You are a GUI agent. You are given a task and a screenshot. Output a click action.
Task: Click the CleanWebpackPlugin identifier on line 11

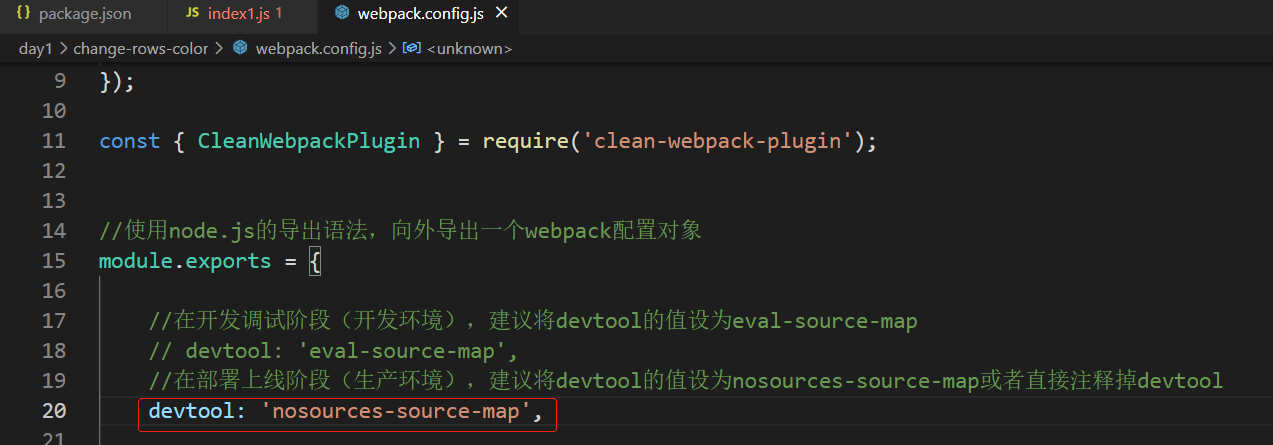pyautogui.click(x=309, y=141)
